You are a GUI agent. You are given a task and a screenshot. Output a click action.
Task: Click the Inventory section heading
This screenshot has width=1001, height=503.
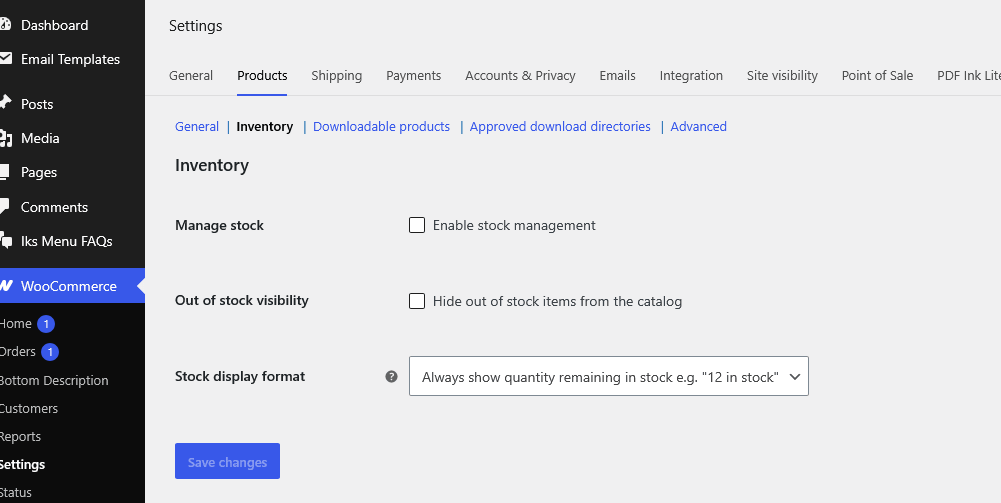click(x=212, y=165)
